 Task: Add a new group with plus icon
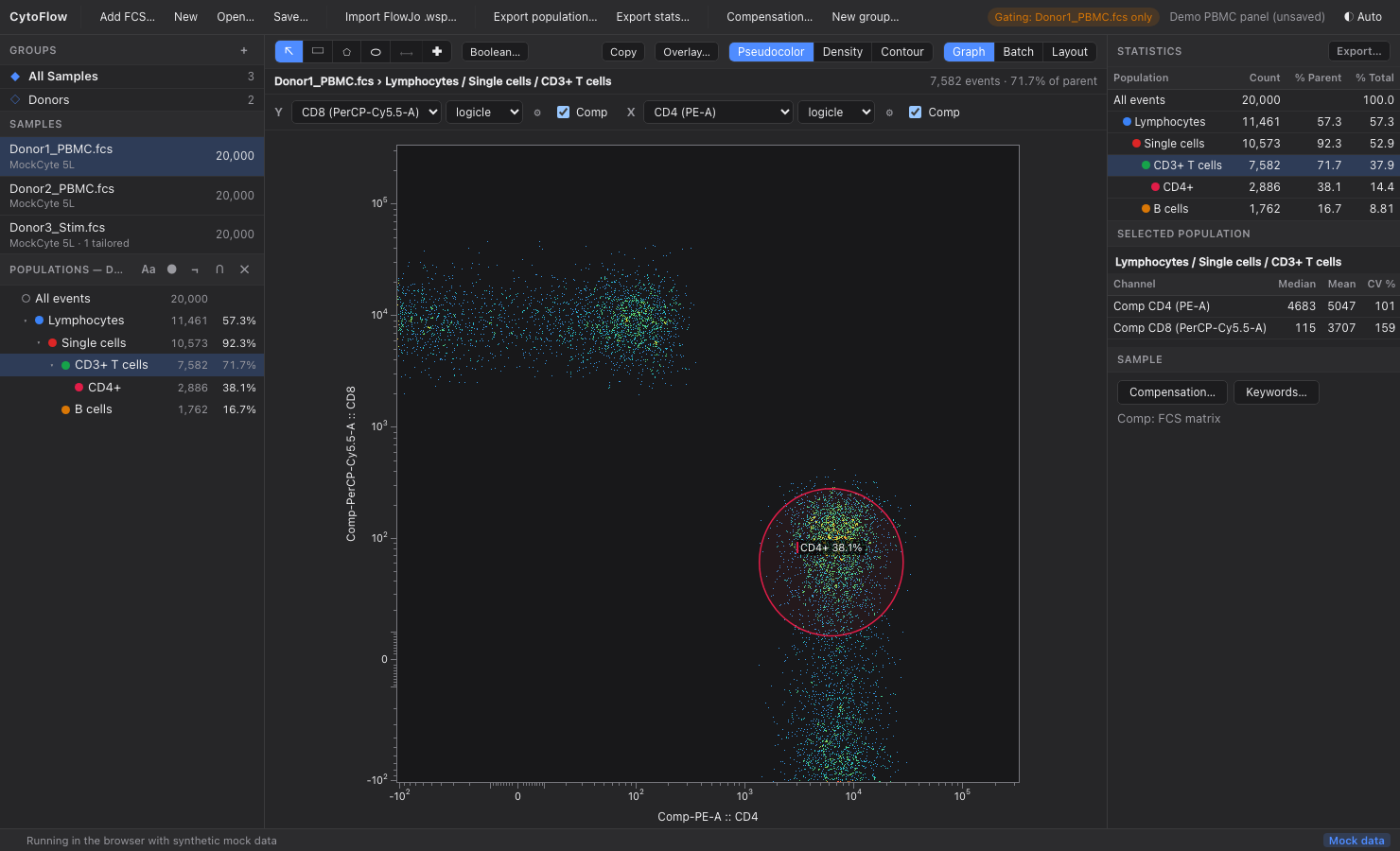244,50
